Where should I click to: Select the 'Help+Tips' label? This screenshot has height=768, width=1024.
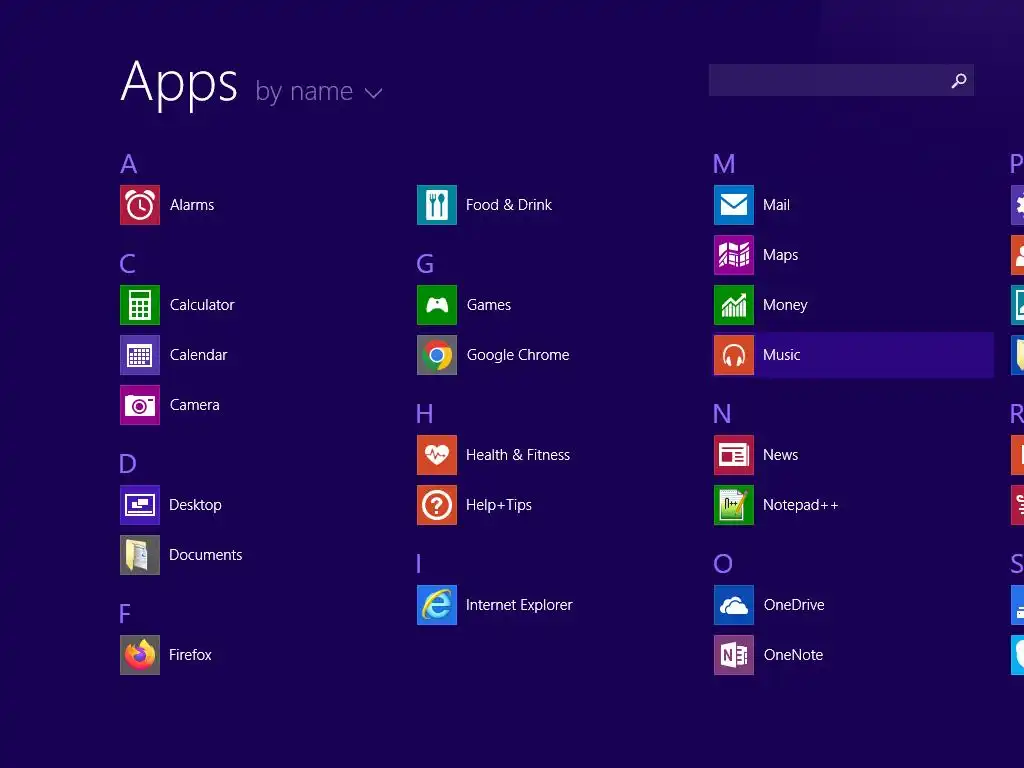(x=499, y=505)
